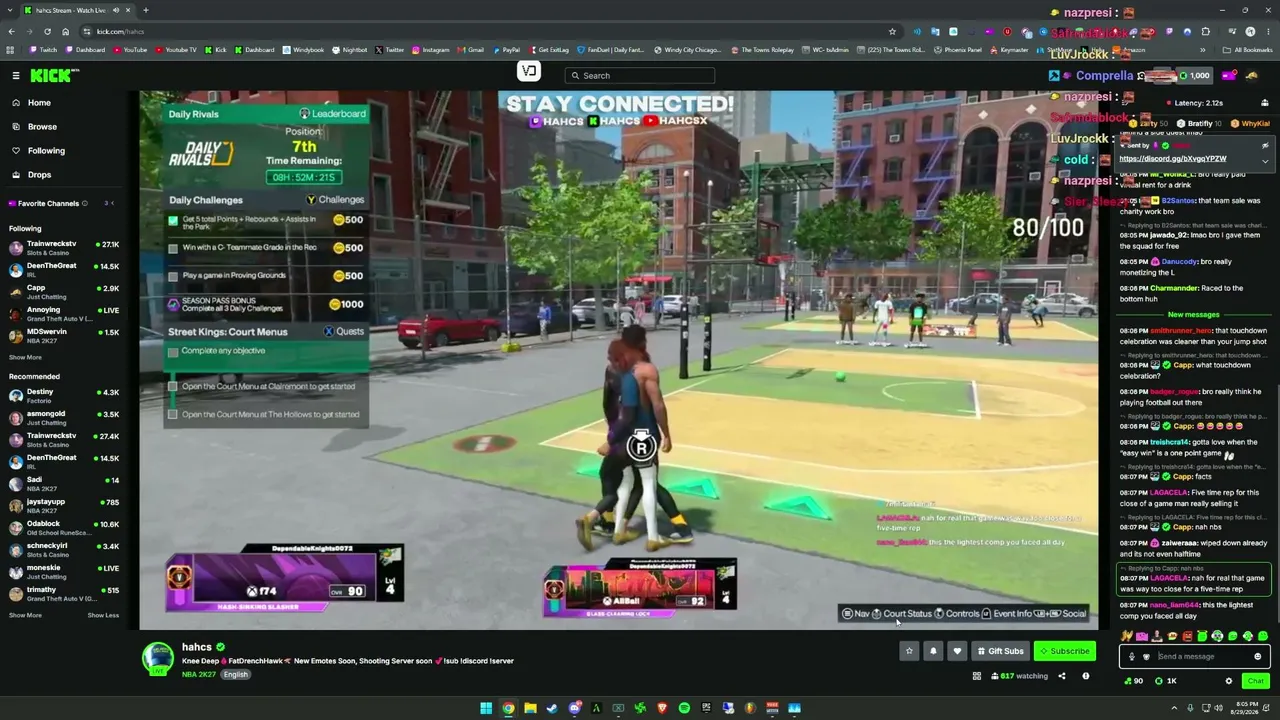The image size is (1280, 720).
Task: Favorite the hahcs channel with star icon
Action: pyautogui.click(x=909, y=651)
